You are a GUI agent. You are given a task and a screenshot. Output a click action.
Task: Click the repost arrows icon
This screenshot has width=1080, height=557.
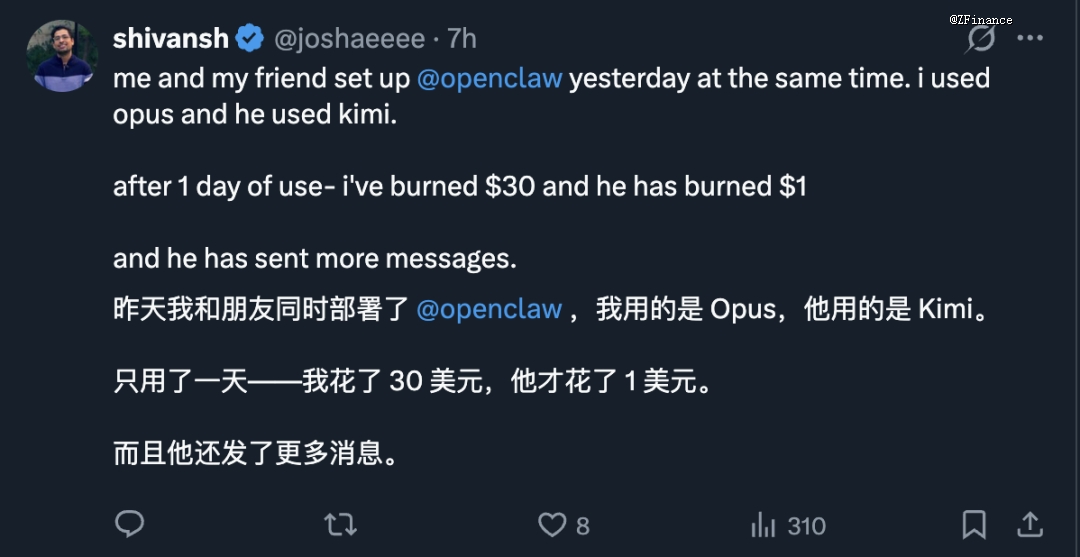341,524
